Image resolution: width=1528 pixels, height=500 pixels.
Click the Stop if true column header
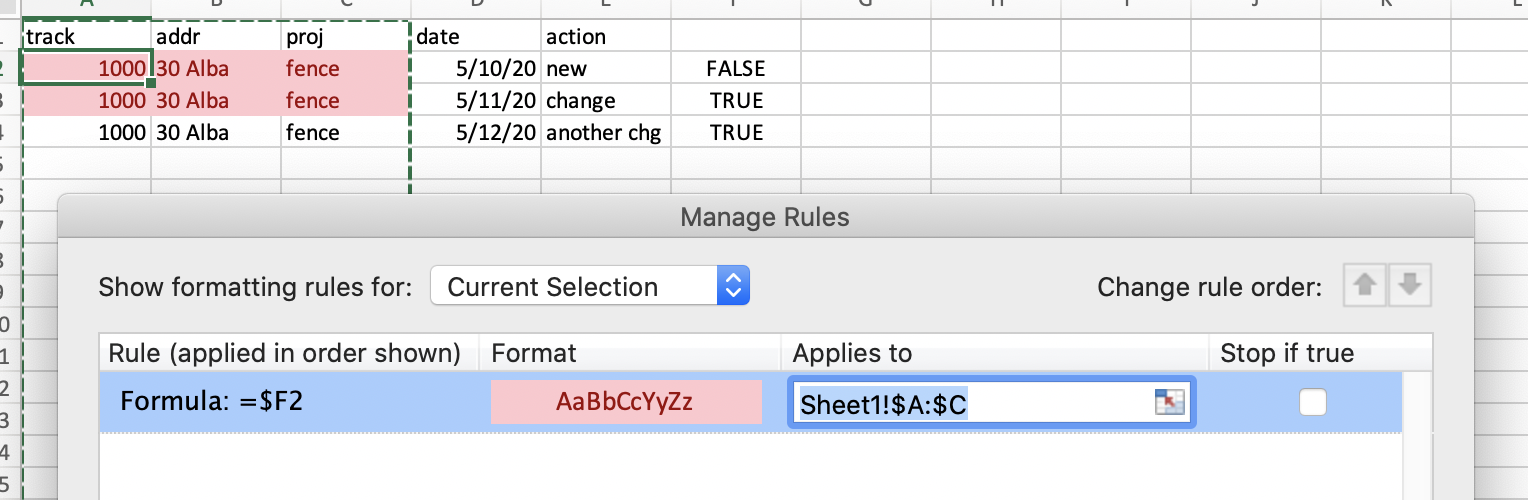(1320, 353)
